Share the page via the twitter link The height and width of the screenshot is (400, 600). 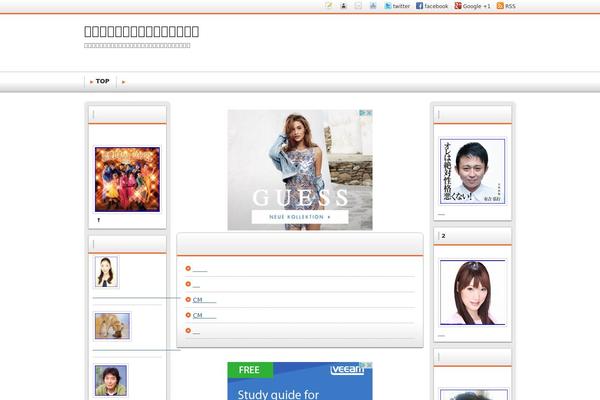397,6
